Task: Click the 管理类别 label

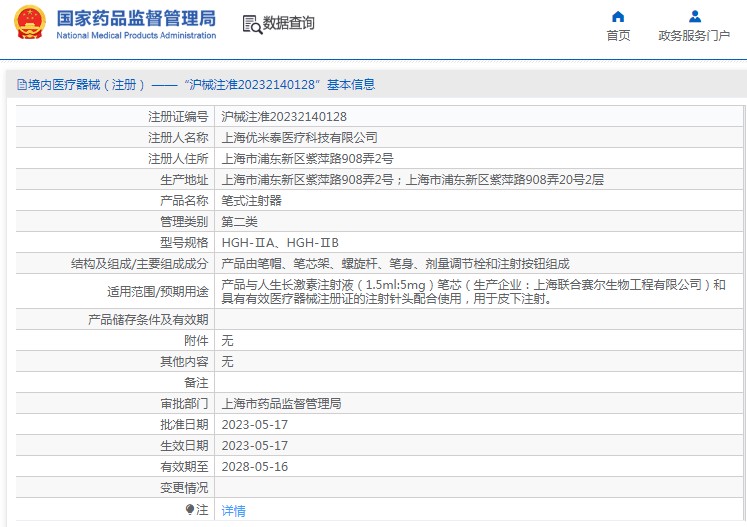Action: click(184, 222)
